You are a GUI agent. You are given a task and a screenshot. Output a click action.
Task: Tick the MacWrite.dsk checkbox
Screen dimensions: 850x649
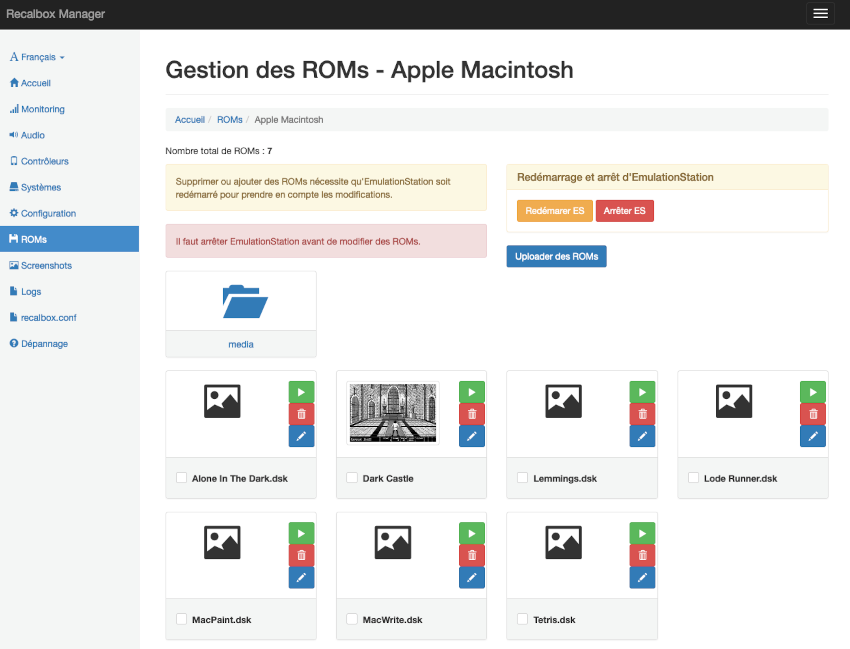[352, 619]
